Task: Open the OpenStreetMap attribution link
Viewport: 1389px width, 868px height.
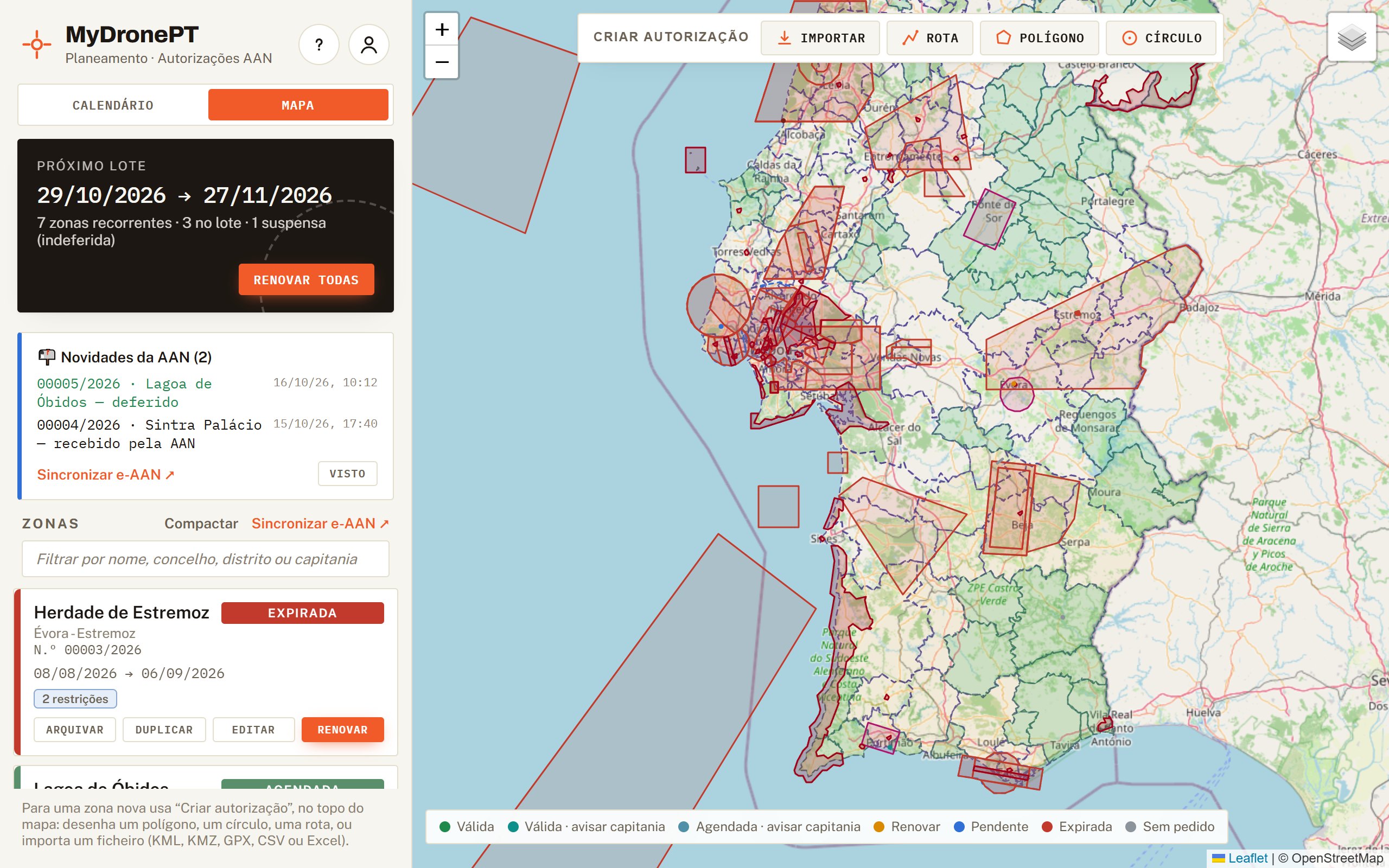Action: pyautogui.click(x=1337, y=858)
